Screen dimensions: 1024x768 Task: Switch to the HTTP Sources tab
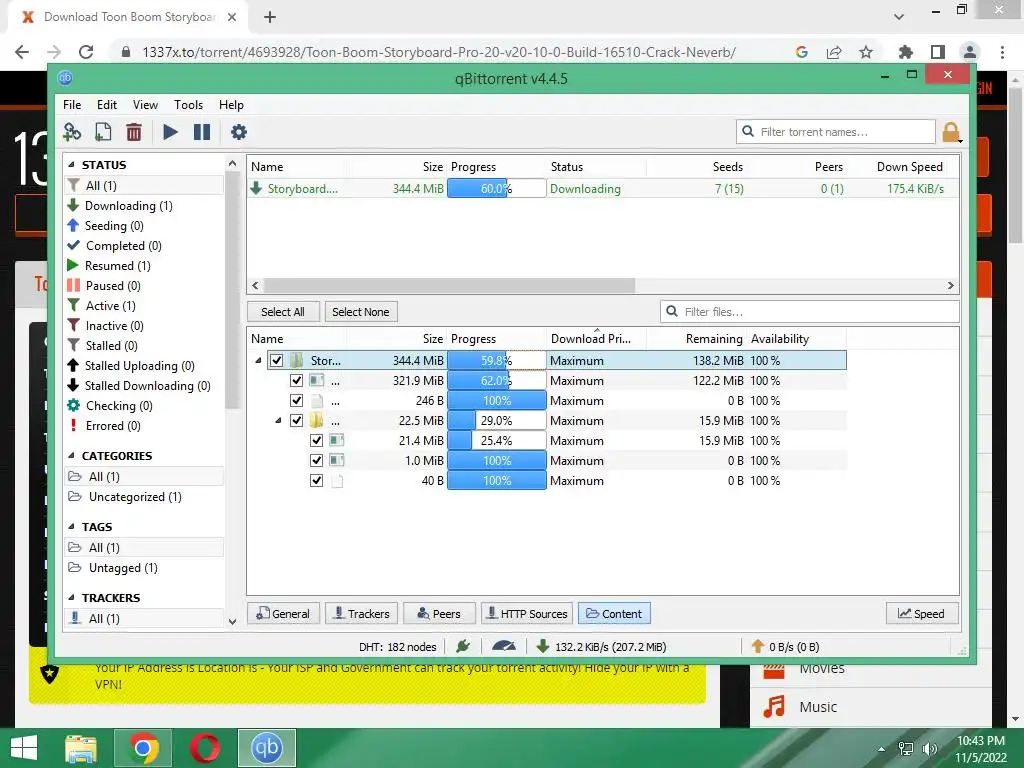click(x=526, y=614)
